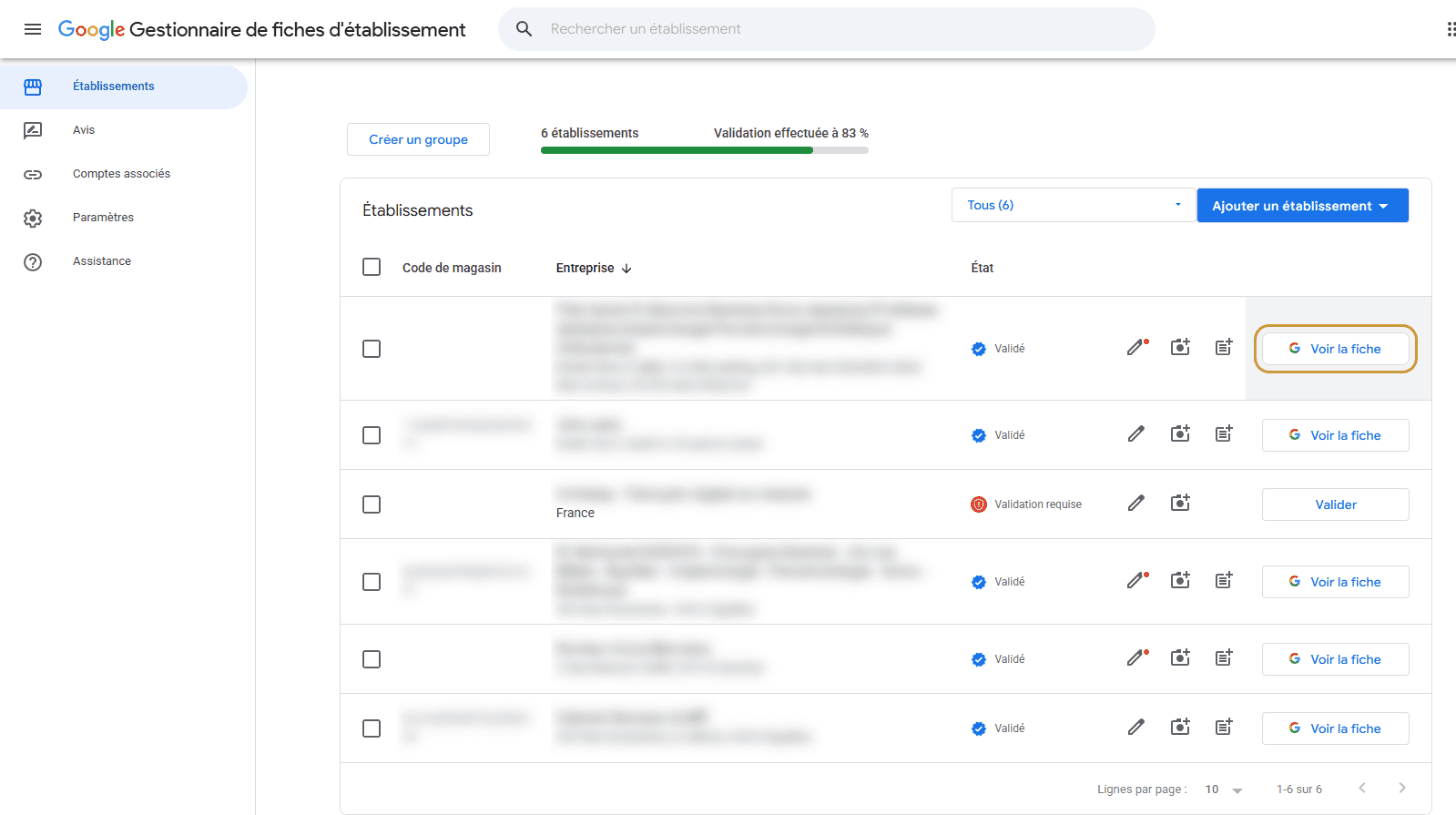
Task: Click Voir la fiche in the fifth row
Action: 1335,659
